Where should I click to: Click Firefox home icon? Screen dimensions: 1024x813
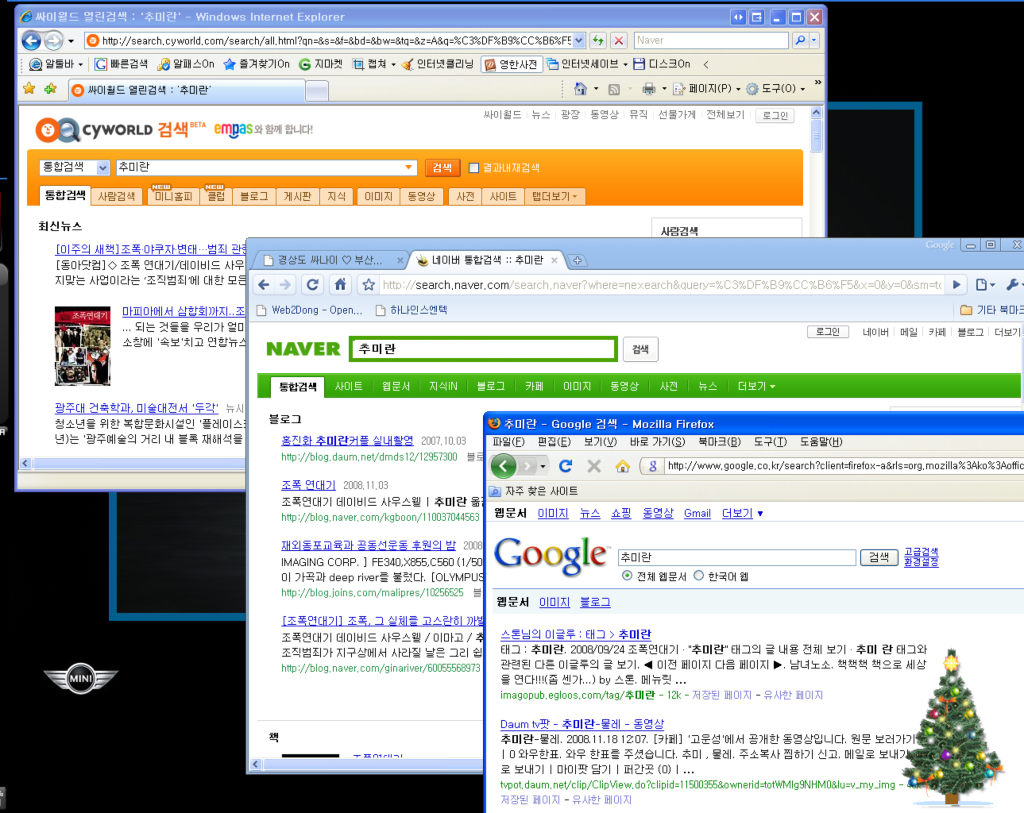622,466
